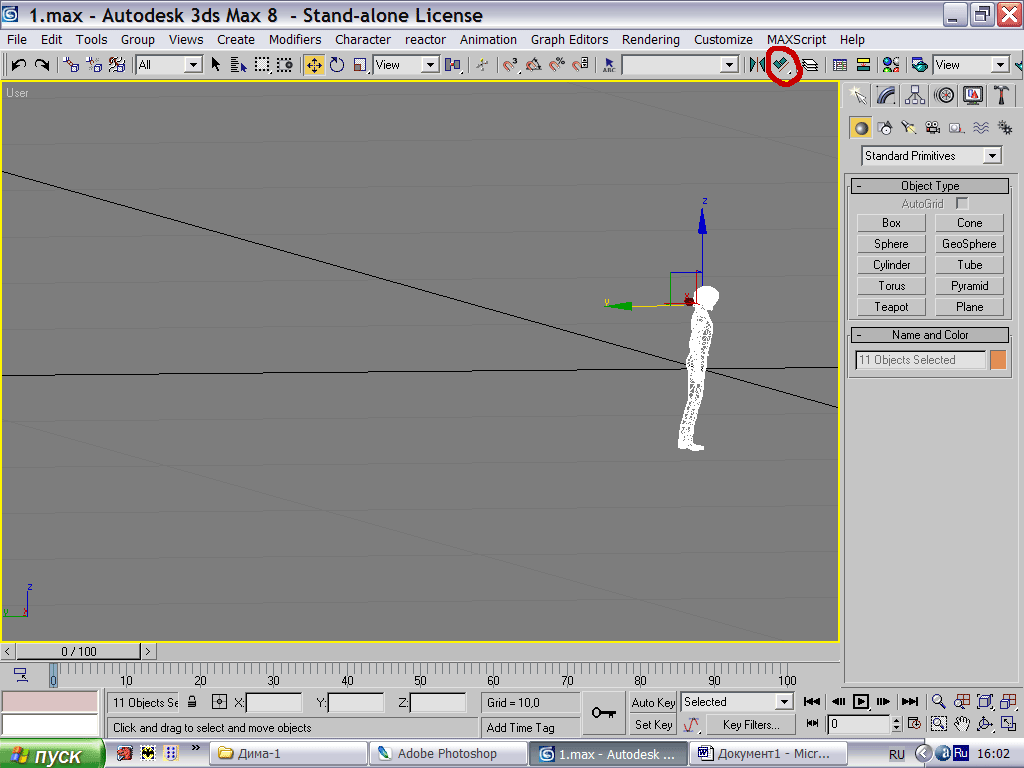Toggle Absolute/Offset transform type-in mode
1024x768 pixels.
[x=219, y=702]
